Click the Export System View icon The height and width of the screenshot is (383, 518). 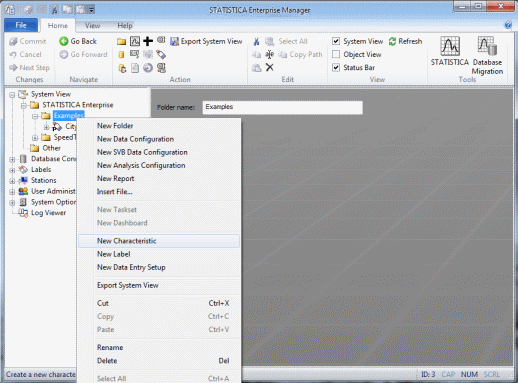pos(174,41)
